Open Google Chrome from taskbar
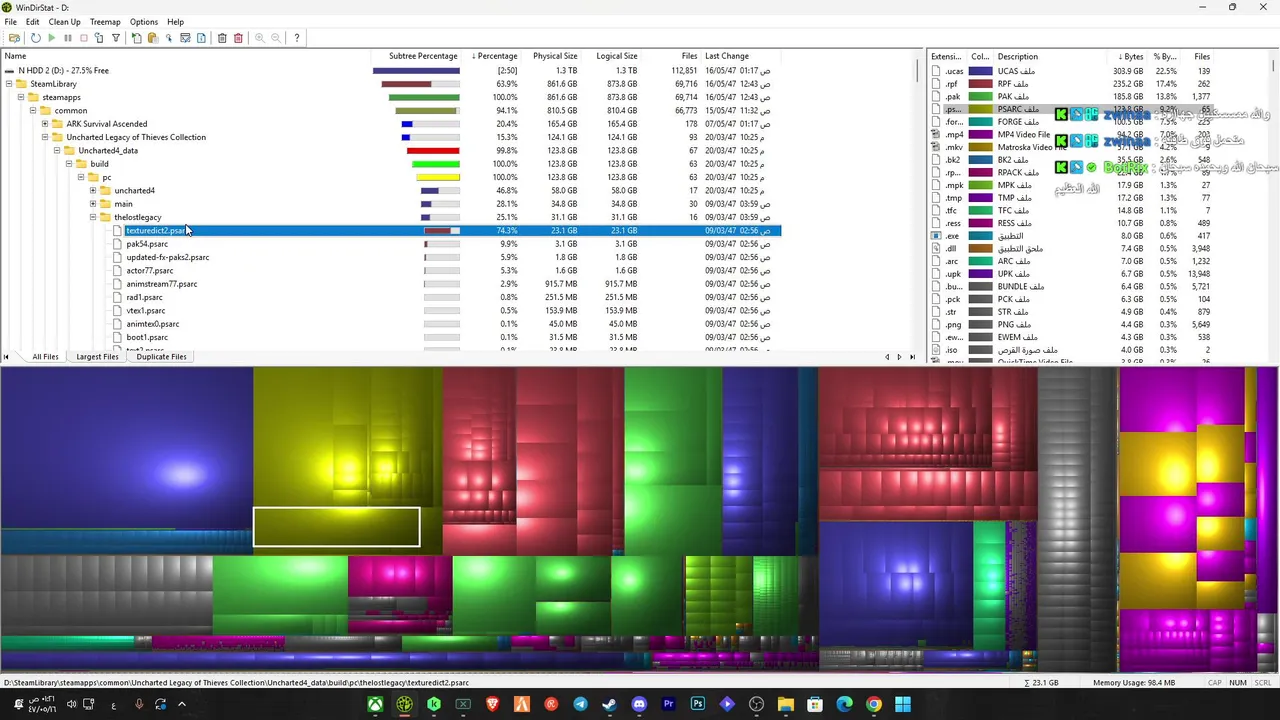Image resolution: width=1280 pixels, height=720 pixels. coord(873,705)
